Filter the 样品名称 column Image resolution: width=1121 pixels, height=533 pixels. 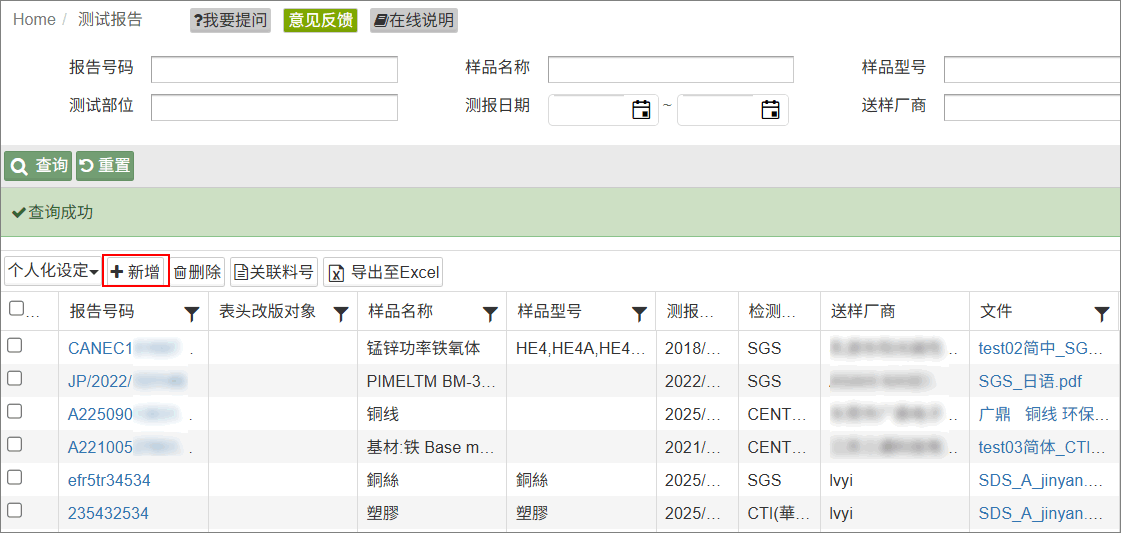[x=490, y=312]
